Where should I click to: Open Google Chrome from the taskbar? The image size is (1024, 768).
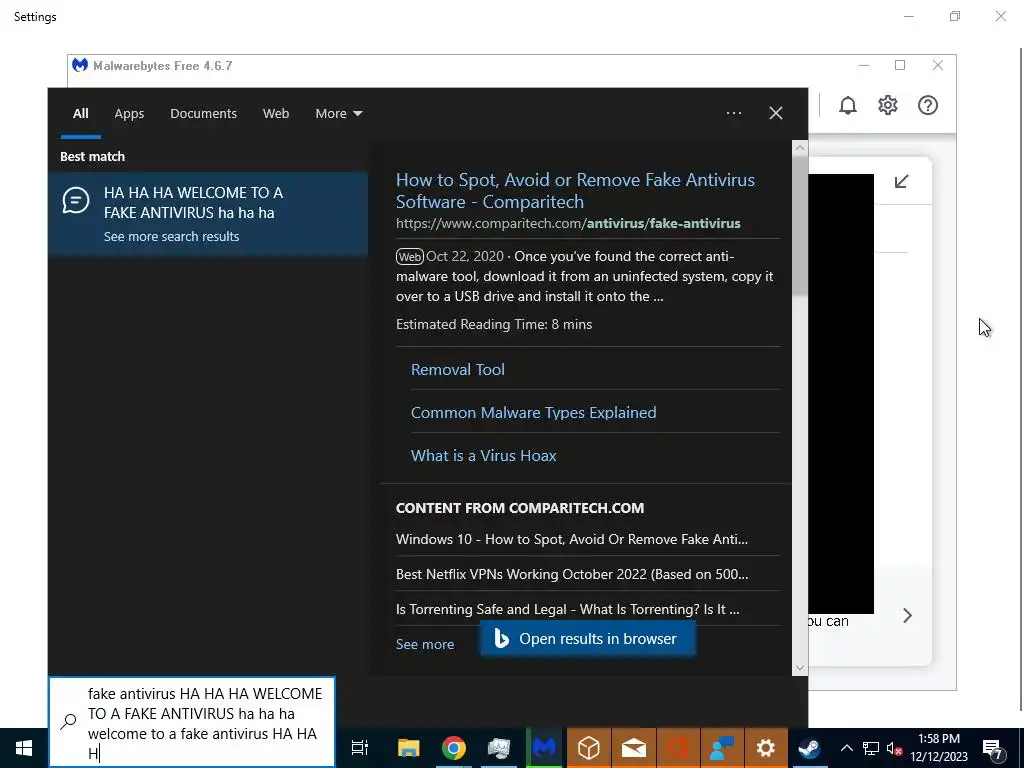click(454, 748)
